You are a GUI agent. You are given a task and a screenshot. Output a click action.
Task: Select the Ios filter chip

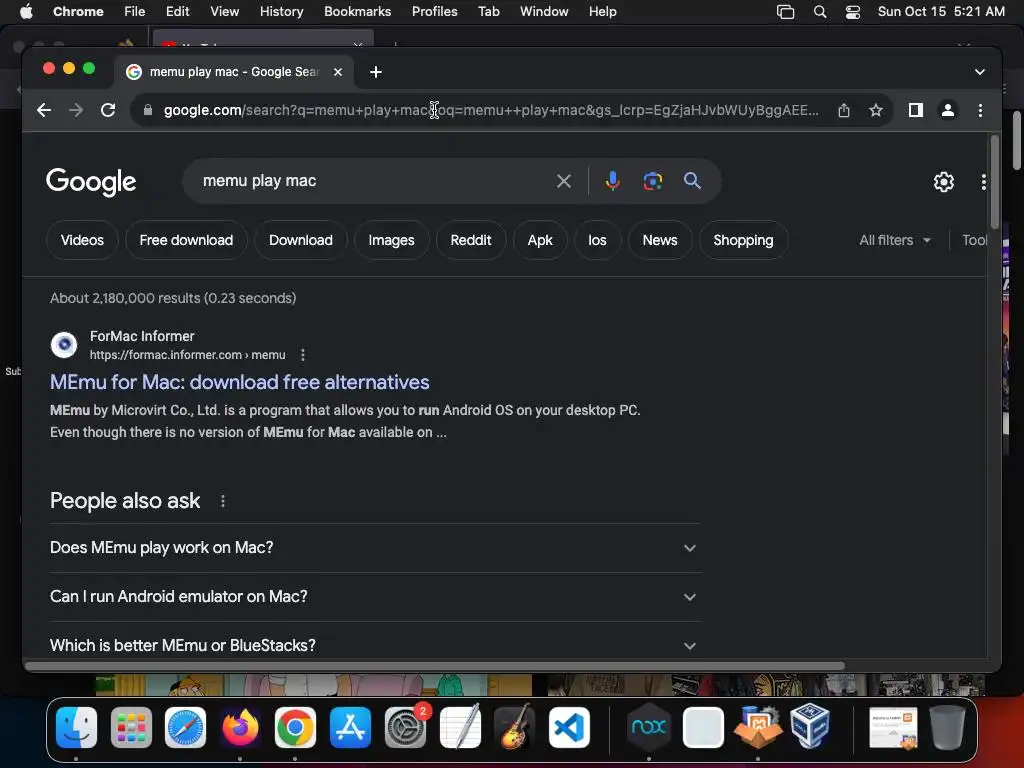click(x=597, y=240)
